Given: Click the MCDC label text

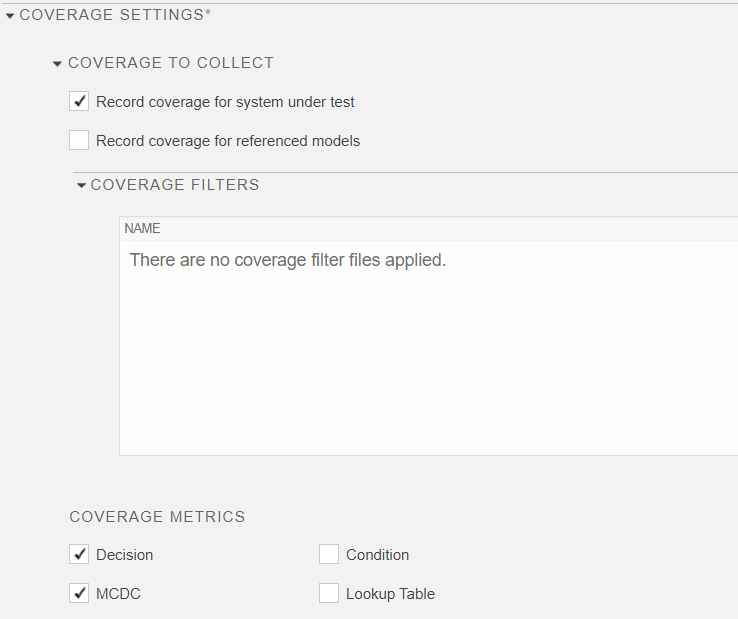Looking at the screenshot, I should click(118, 594).
